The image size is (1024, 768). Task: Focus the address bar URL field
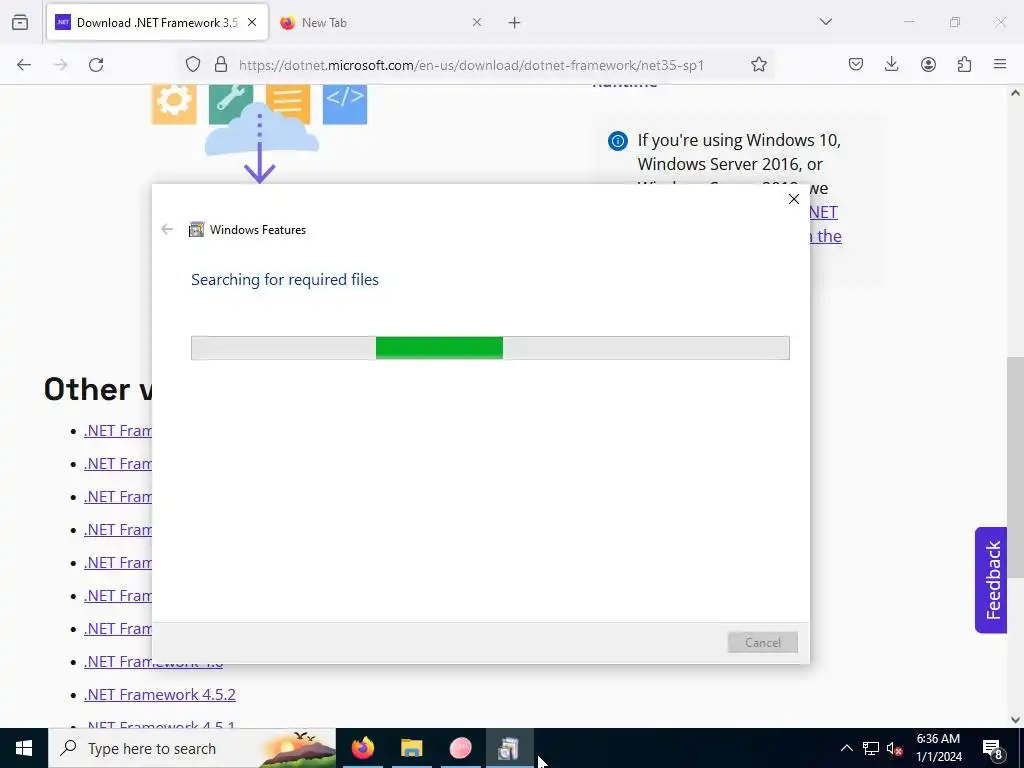point(472,65)
